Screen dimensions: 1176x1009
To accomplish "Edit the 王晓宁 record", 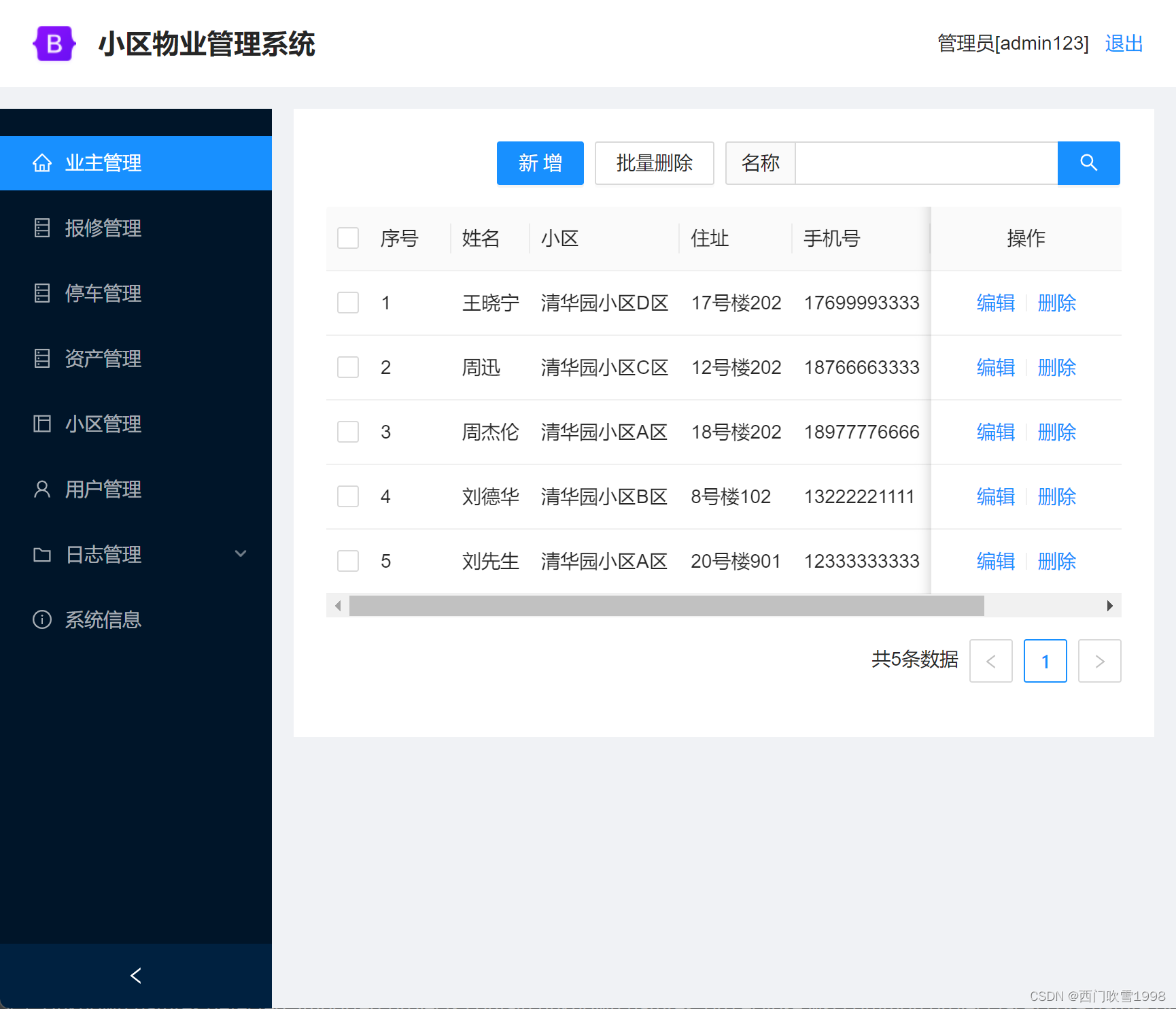I will [x=996, y=303].
